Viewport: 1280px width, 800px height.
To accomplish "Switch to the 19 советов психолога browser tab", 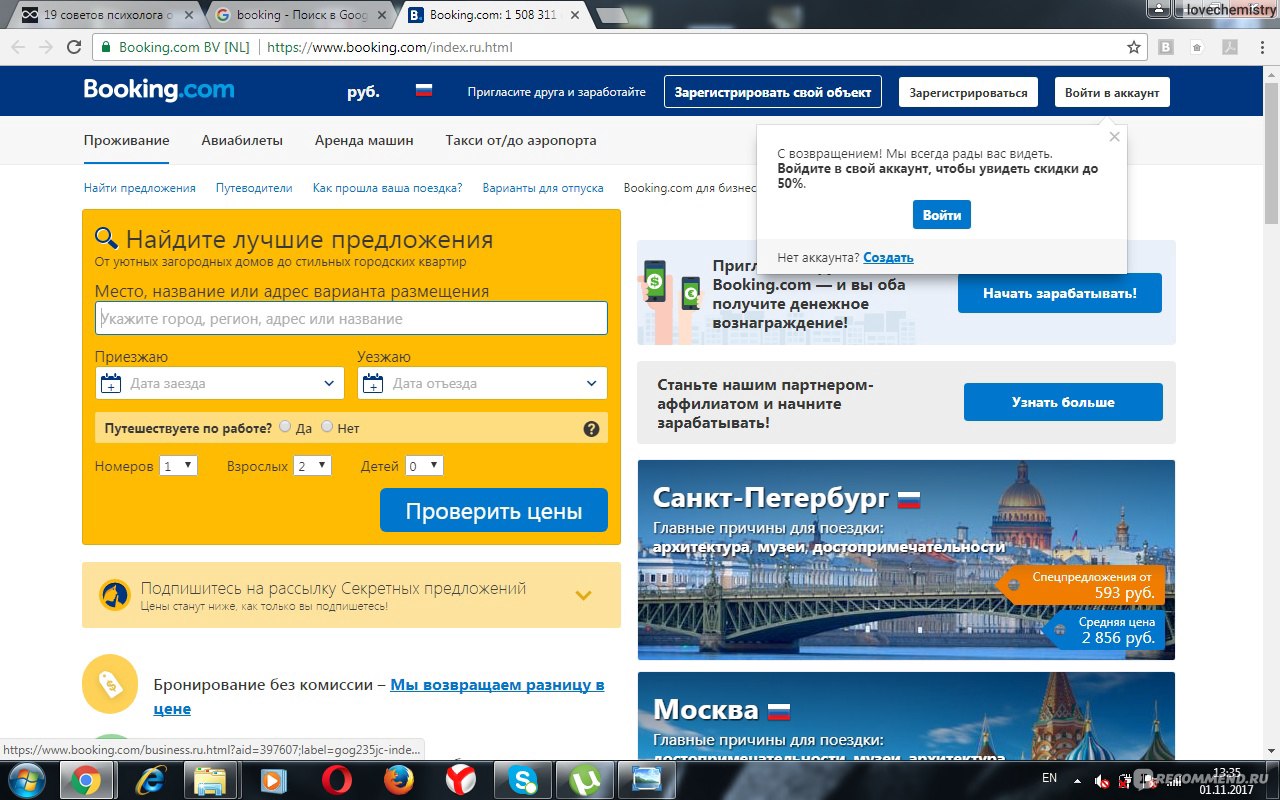I will point(105,15).
